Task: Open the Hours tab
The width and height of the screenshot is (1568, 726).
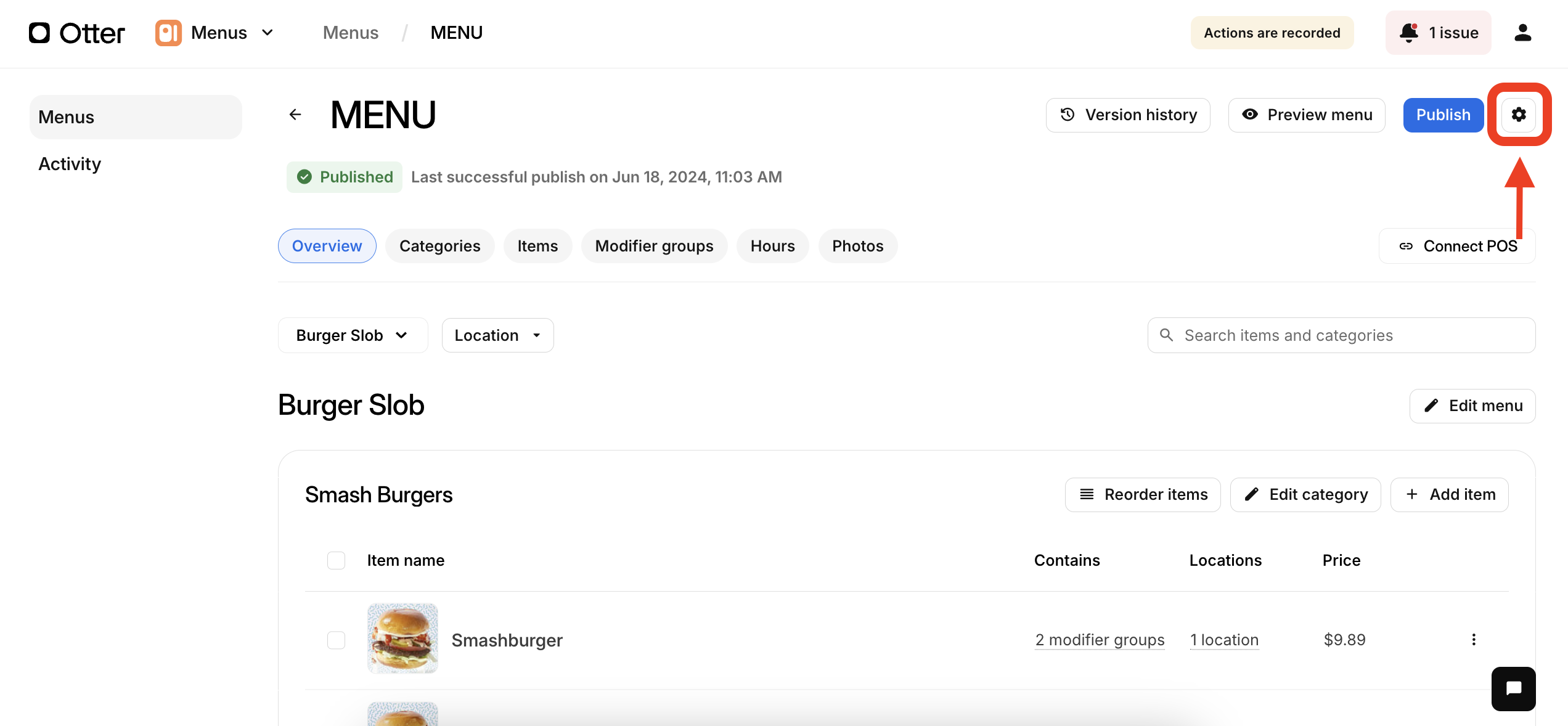Action: [772, 245]
